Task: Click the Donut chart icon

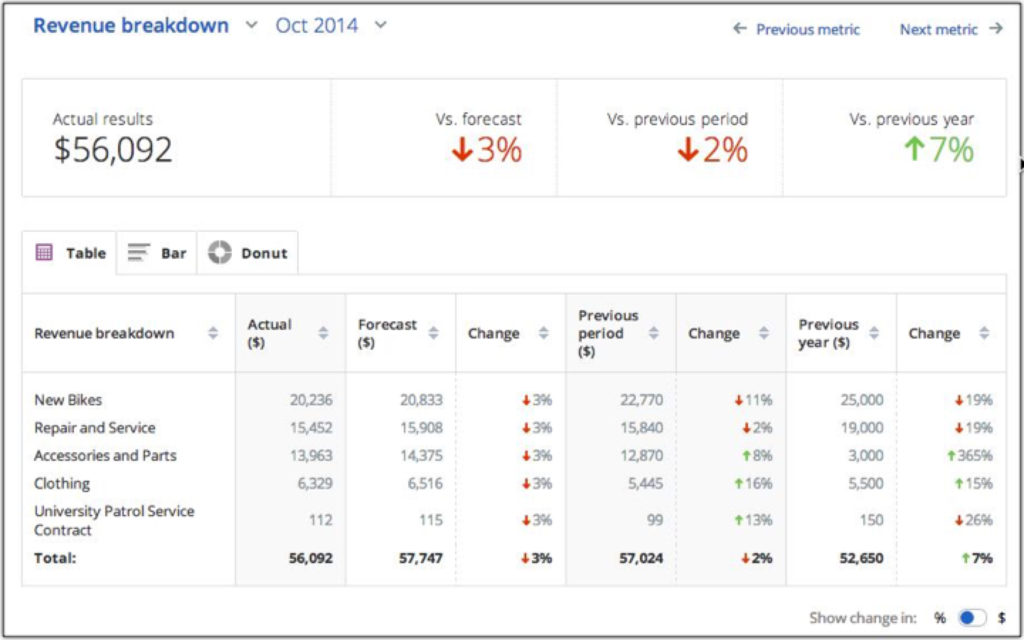Action: (220, 253)
